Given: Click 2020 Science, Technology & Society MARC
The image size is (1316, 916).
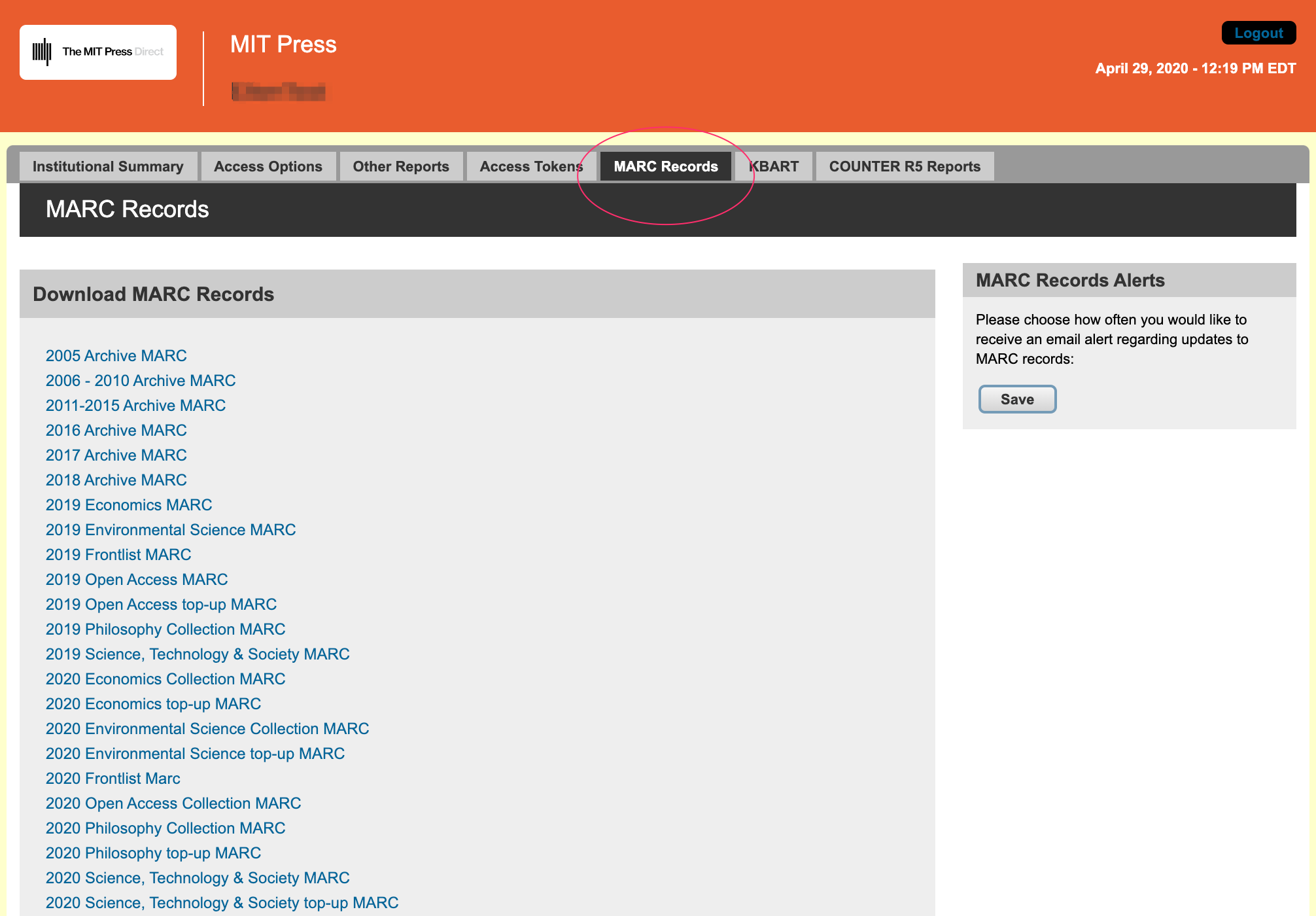Looking at the screenshot, I should pos(197,877).
